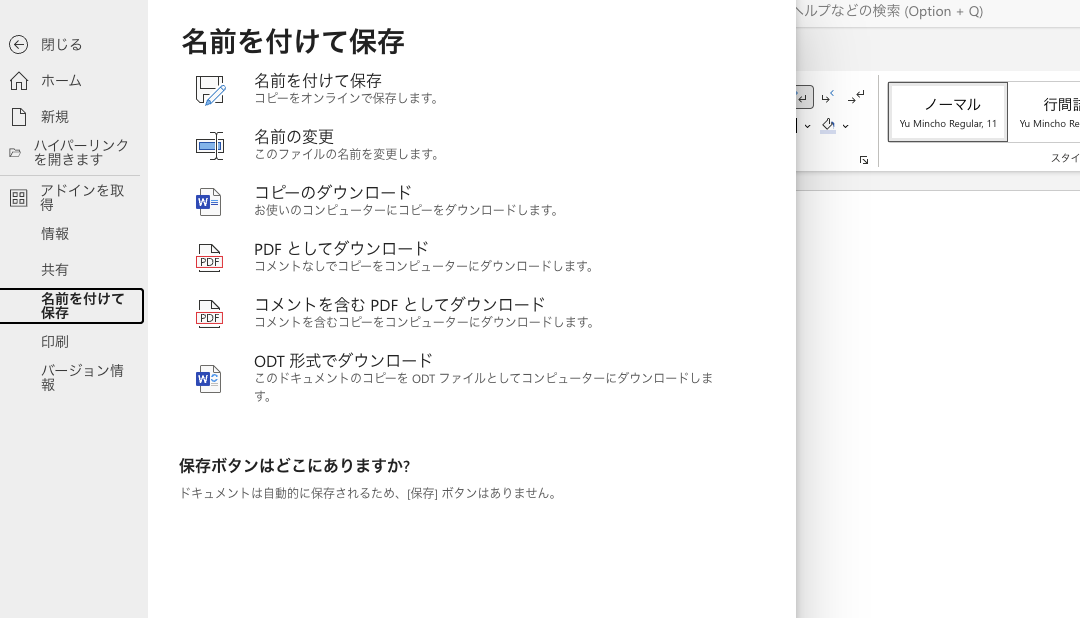The width and height of the screenshot is (1080, 618).
Task: Select 新規 in the backstage sidebar
Action: 55,117
